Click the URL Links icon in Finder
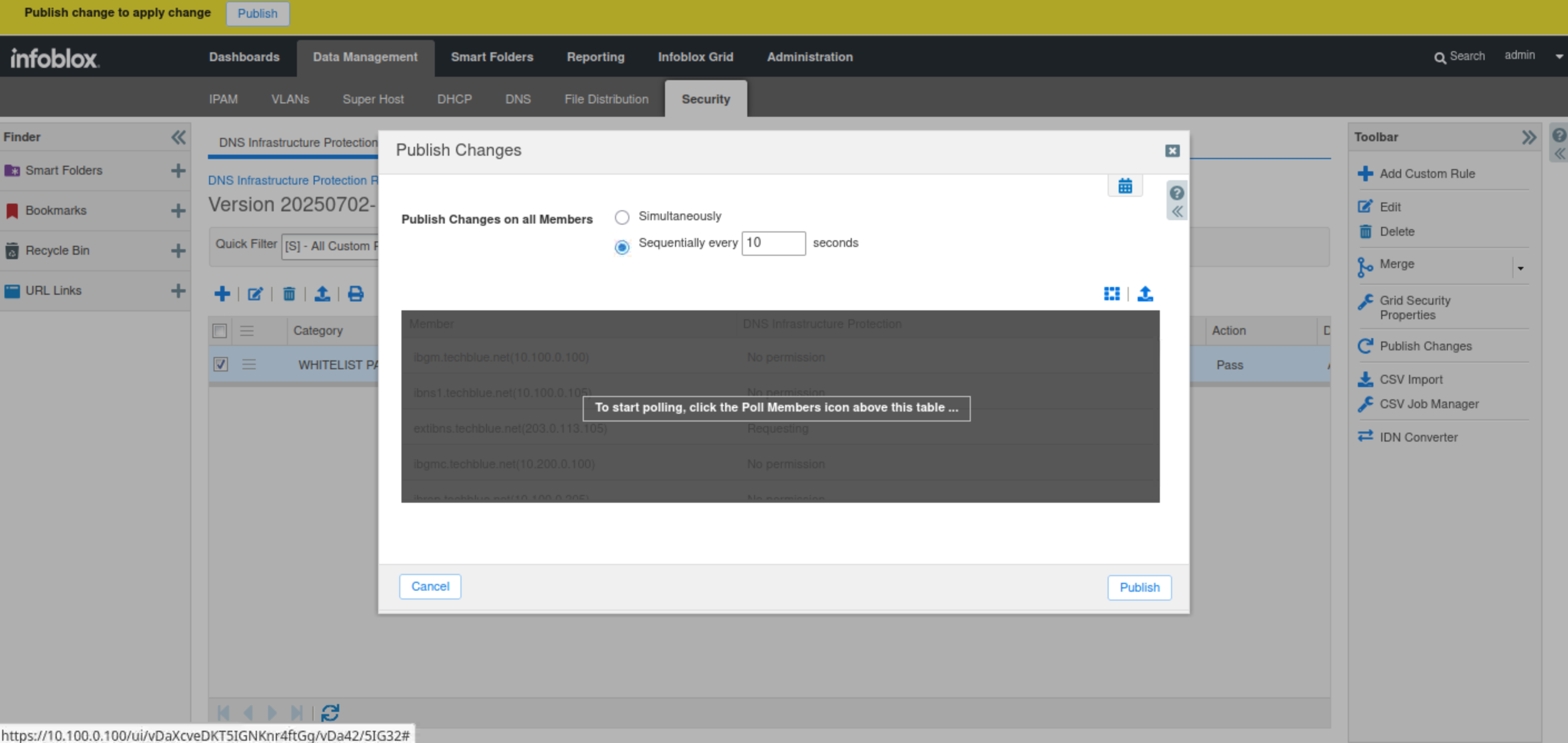 12,291
